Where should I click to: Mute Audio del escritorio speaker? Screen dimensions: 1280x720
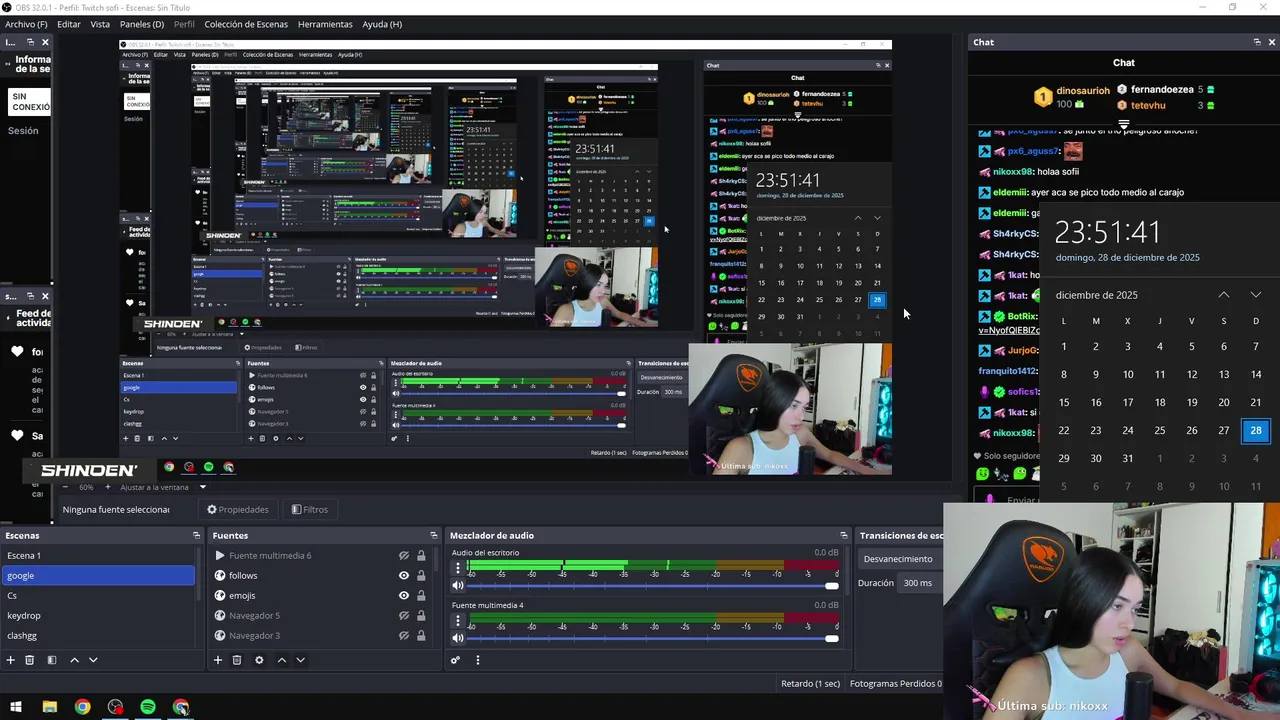pyautogui.click(x=458, y=586)
